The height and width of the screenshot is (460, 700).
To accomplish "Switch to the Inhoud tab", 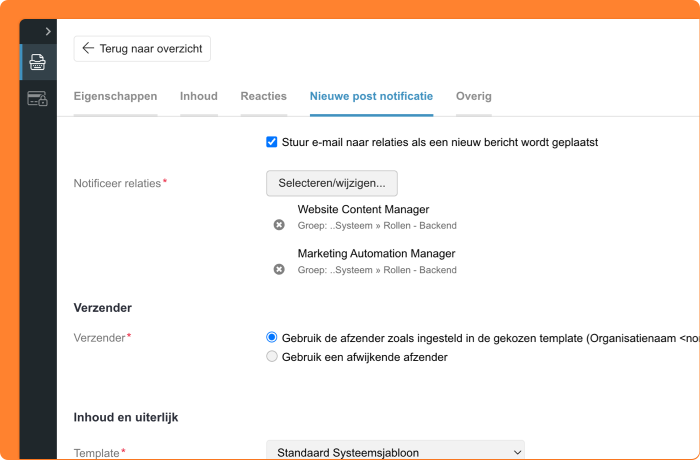I will tap(199, 96).
